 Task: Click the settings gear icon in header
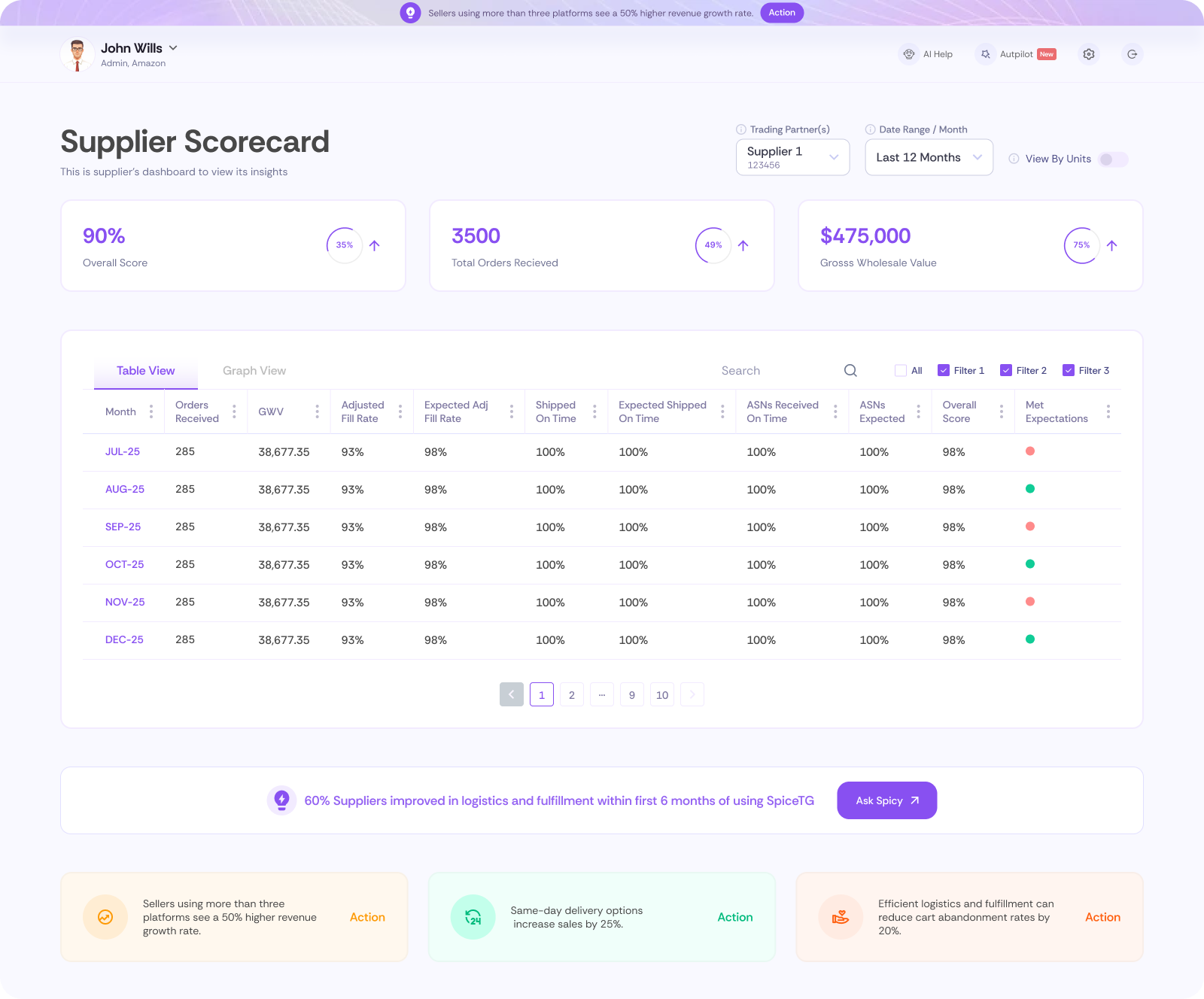tap(1088, 54)
